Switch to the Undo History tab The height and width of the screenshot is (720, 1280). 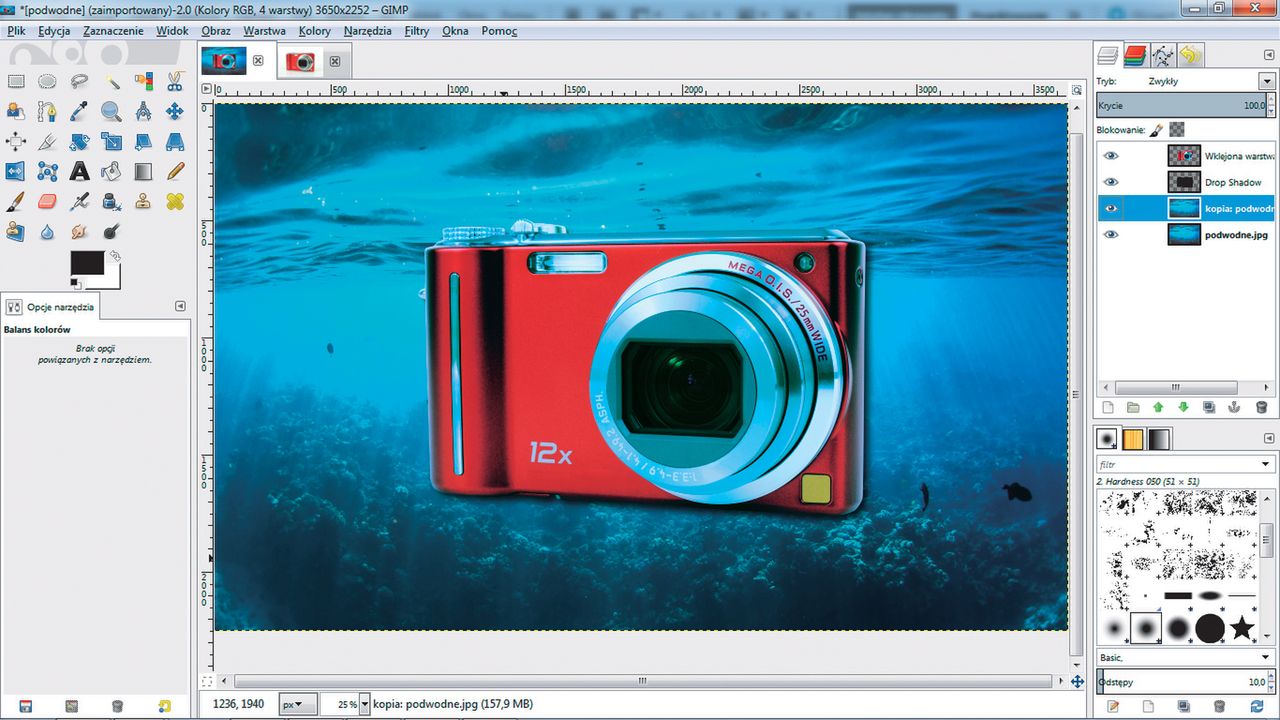pyautogui.click(x=1190, y=55)
